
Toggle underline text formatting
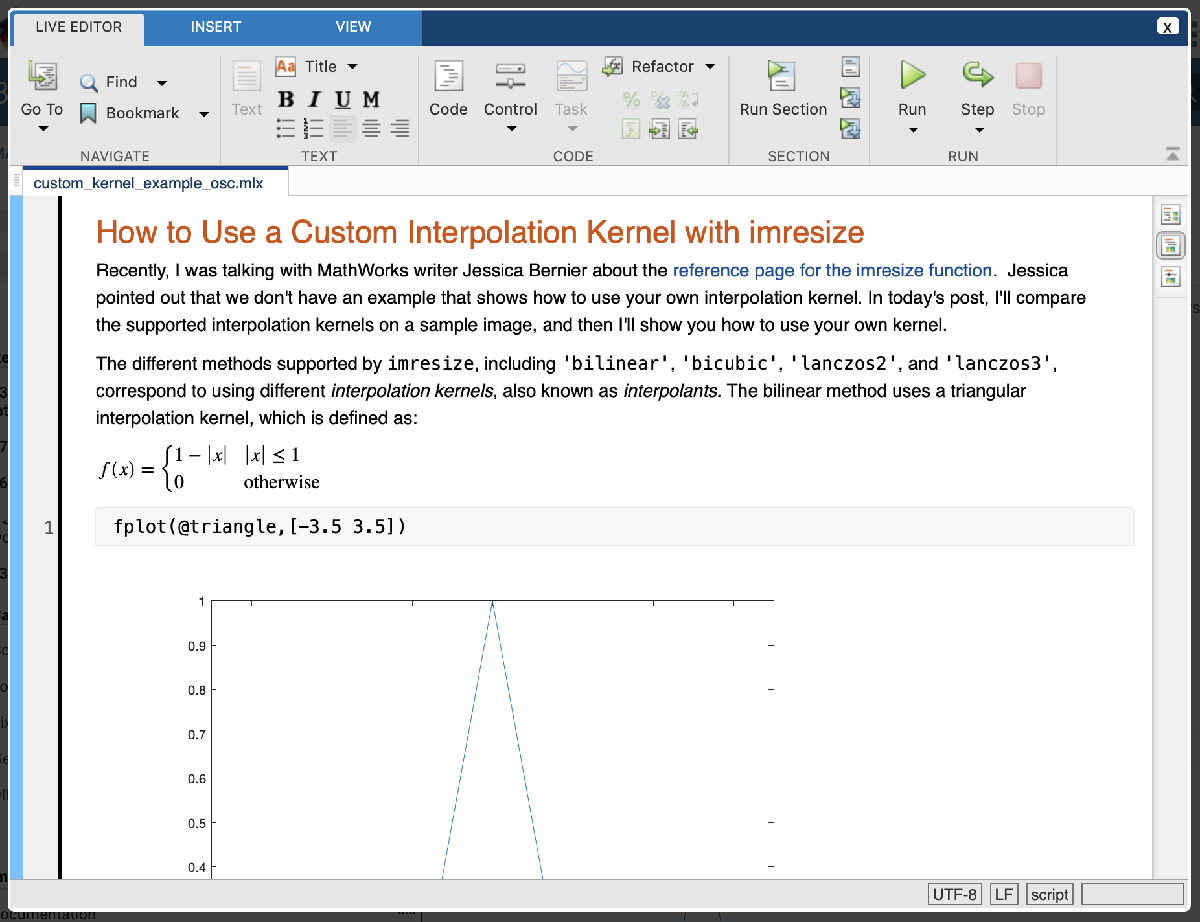point(342,99)
